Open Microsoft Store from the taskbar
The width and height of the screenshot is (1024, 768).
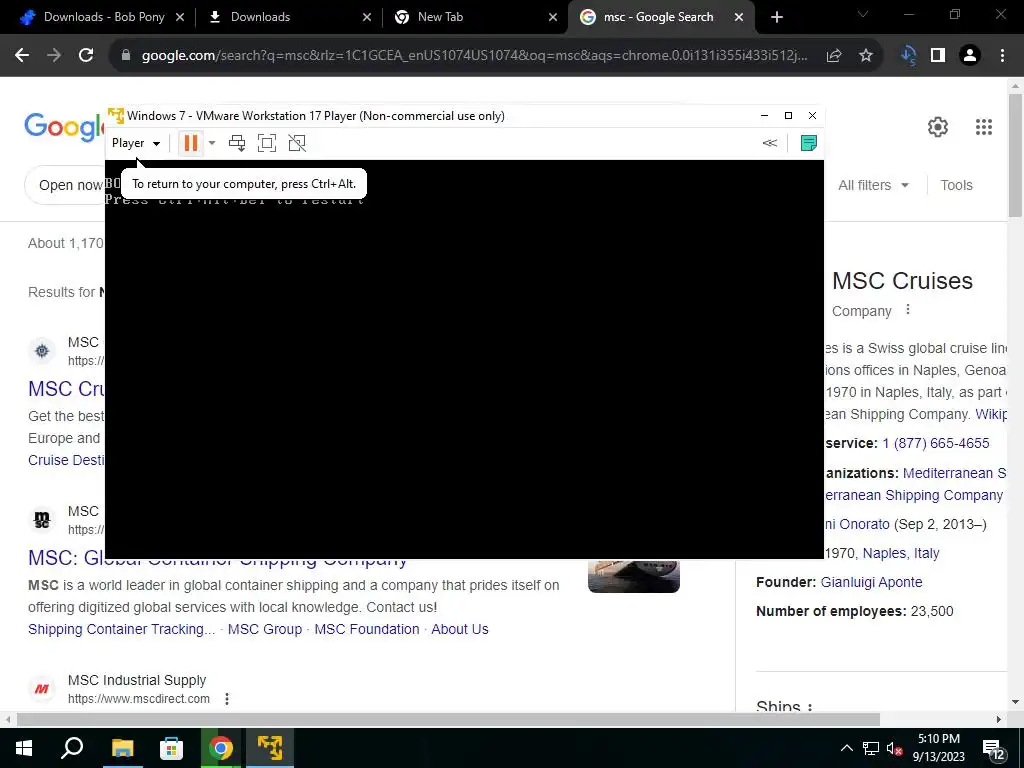click(171, 748)
